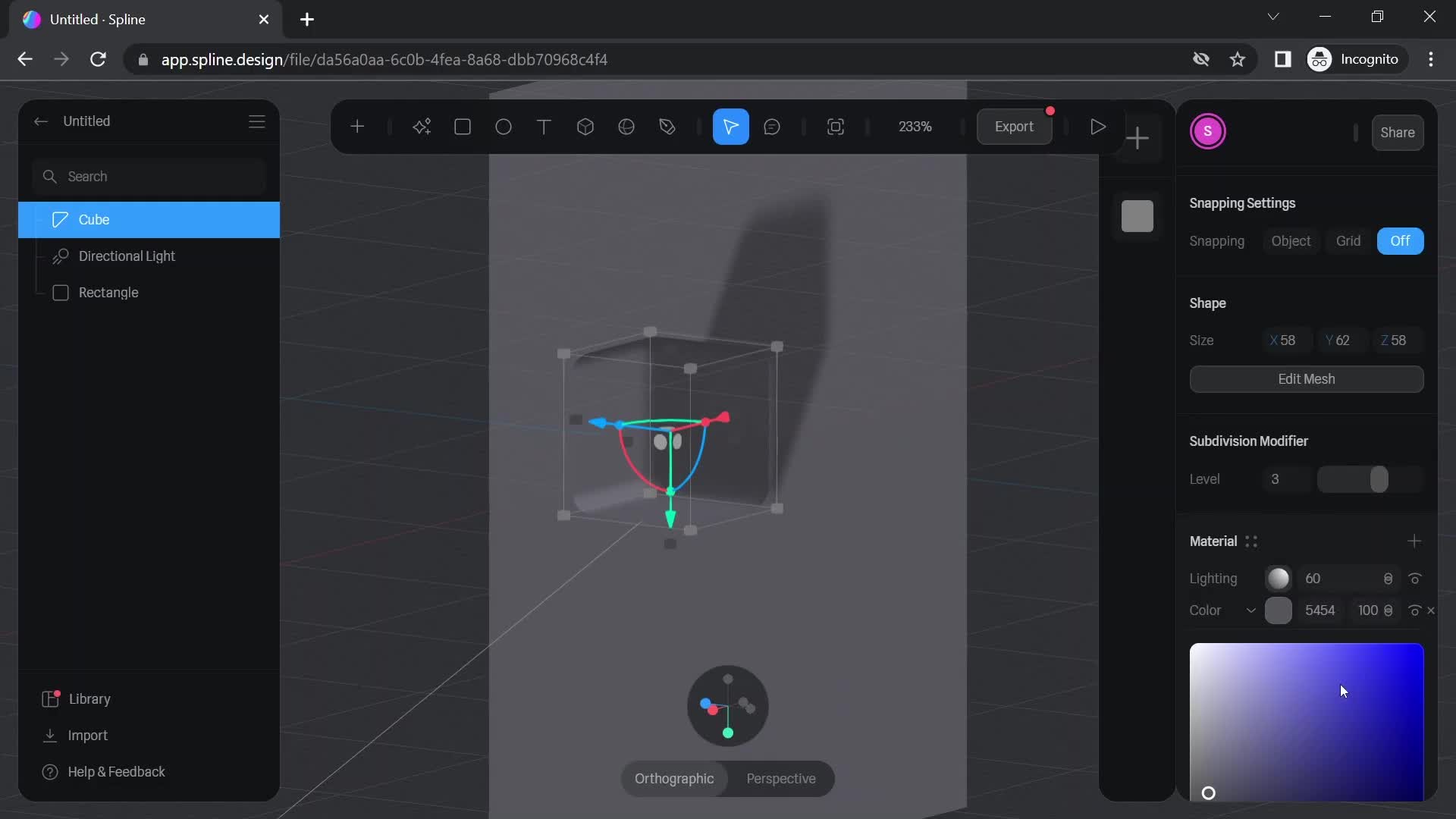Click the user avatar S
Viewport: 1456px width, 819px height.
tap(1208, 131)
